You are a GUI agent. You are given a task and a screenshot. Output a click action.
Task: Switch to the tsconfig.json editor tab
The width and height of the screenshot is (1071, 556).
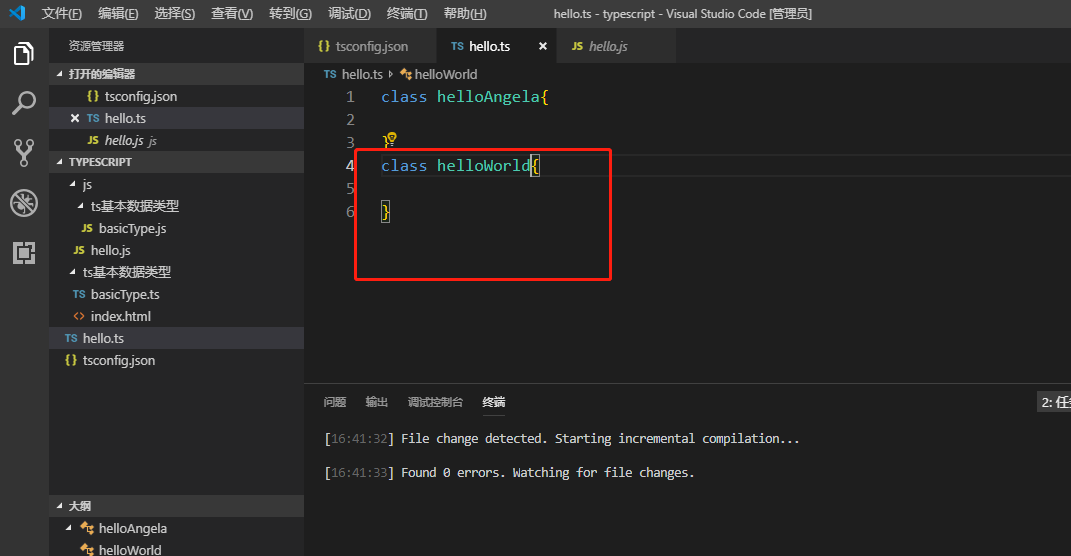[x=370, y=46]
